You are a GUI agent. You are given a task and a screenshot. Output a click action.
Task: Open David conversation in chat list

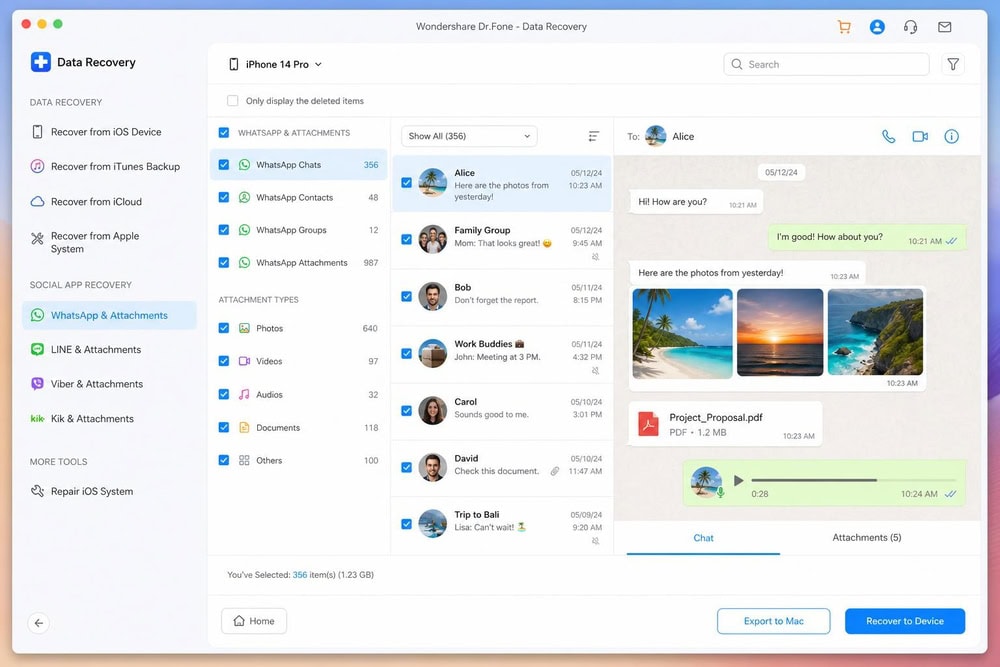502,467
